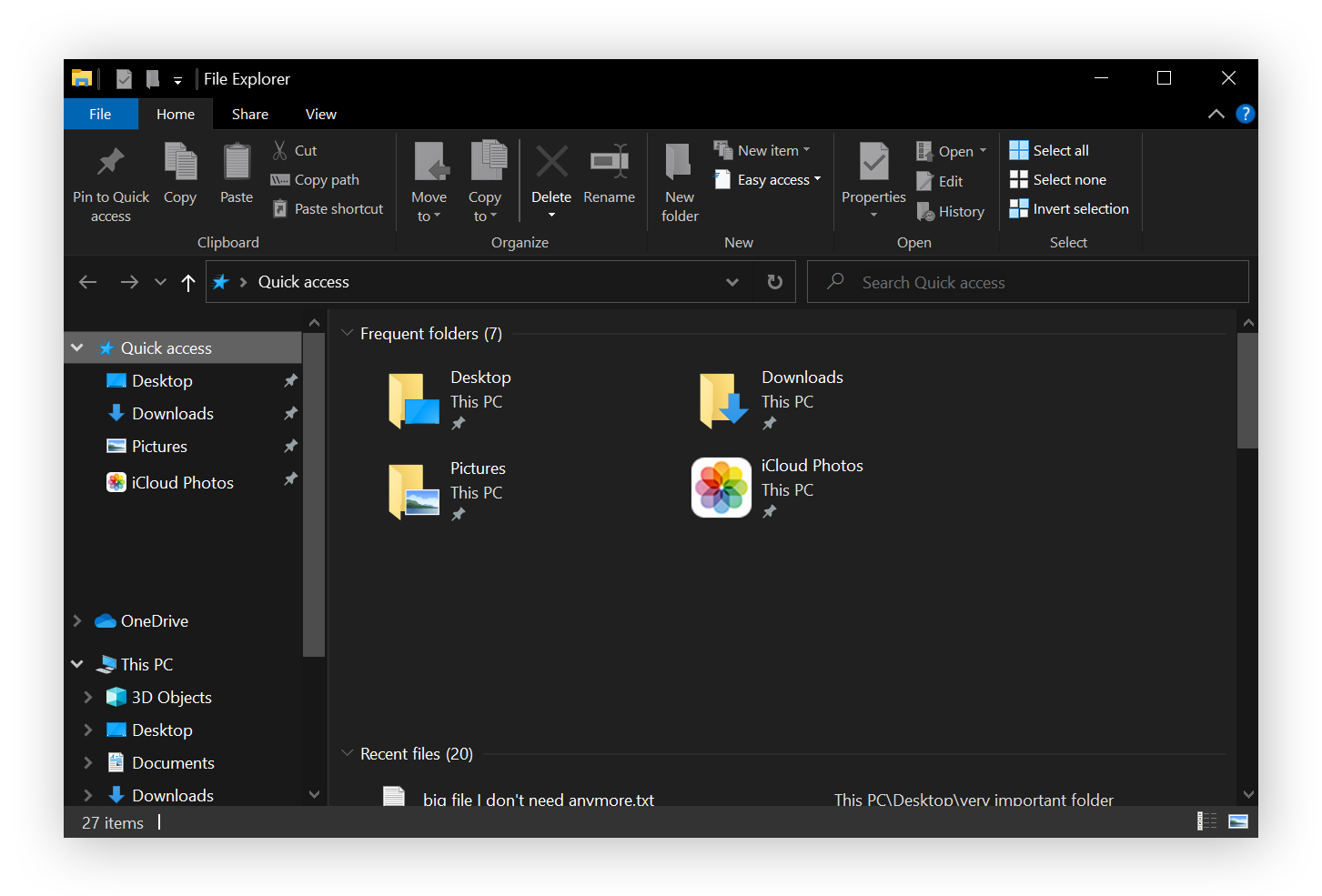1322x896 pixels.
Task: Open the Desktop frequent folder tile
Action: pyautogui.click(x=450, y=399)
